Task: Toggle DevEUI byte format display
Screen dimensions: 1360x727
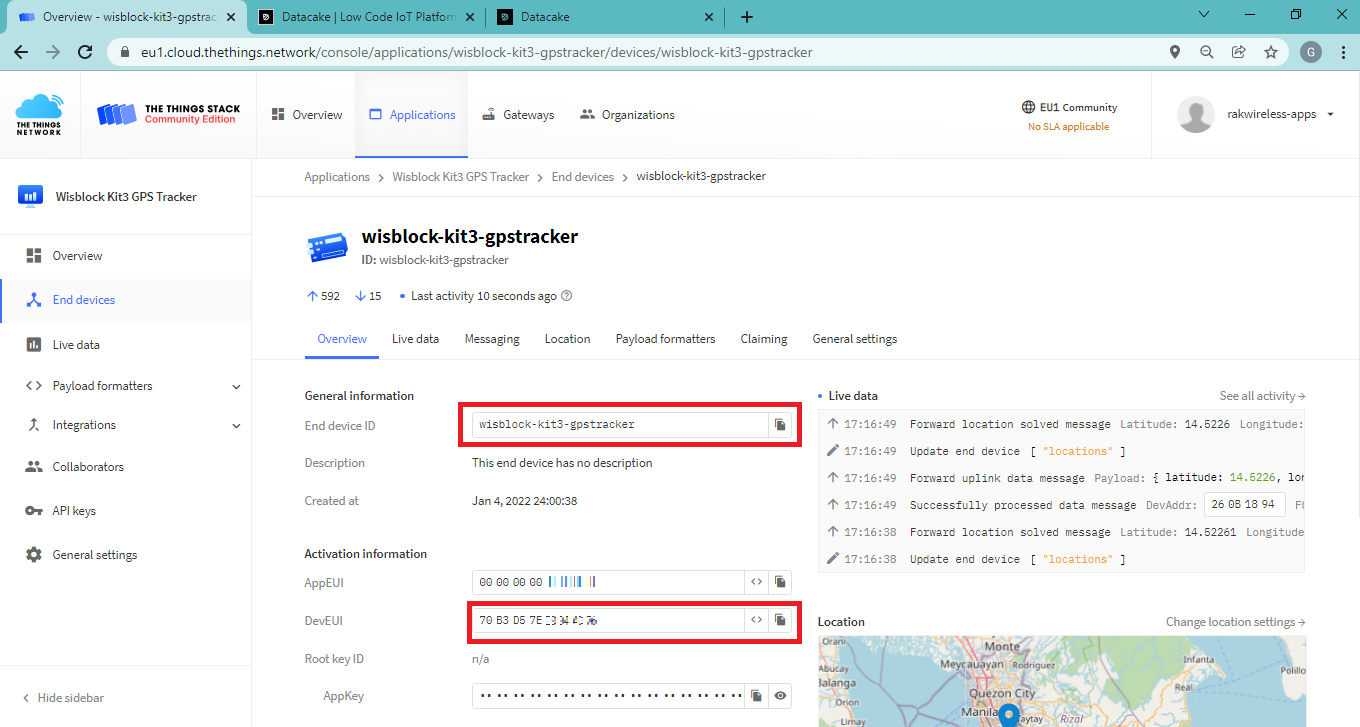Action: coord(756,621)
